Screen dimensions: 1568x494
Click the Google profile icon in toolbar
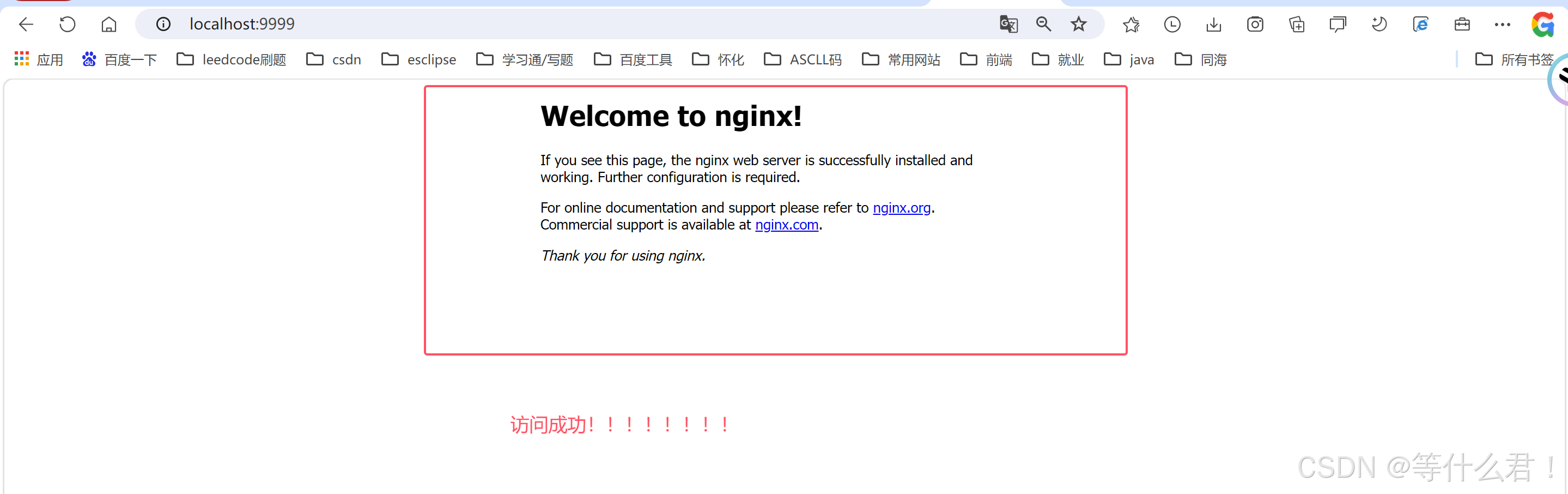coord(1543,25)
